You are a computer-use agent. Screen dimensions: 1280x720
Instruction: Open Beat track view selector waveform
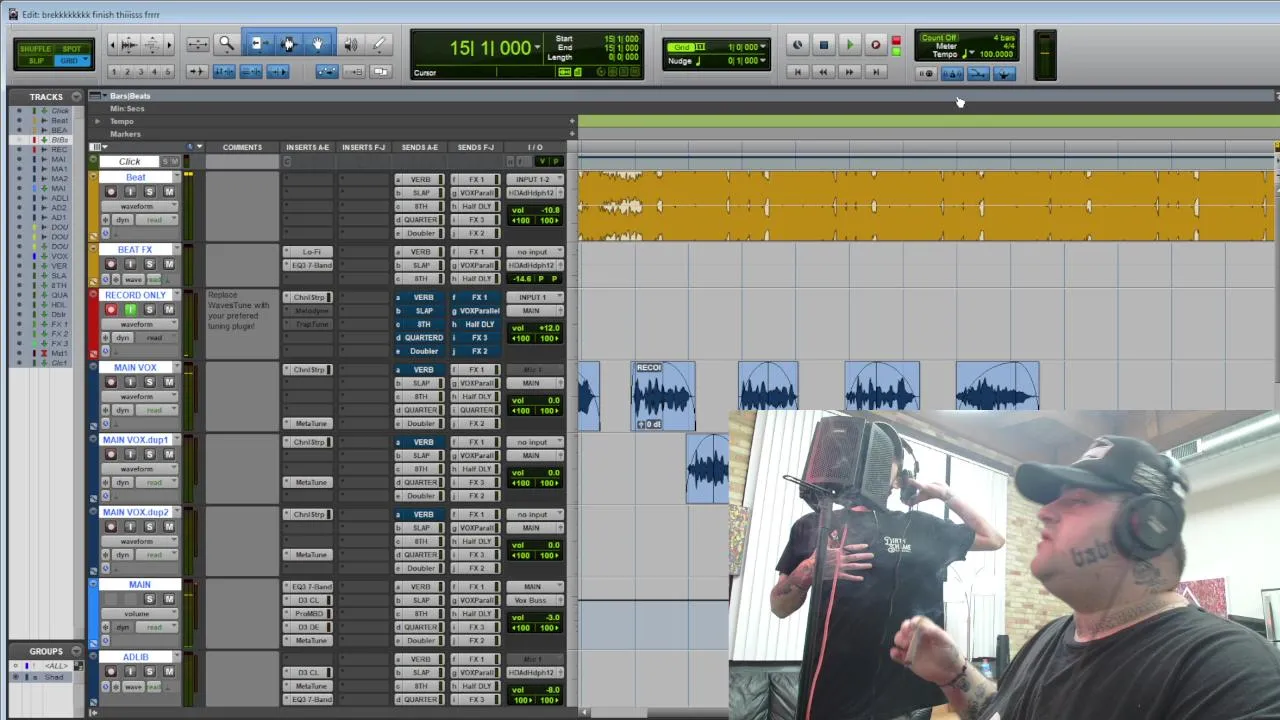tap(139, 206)
